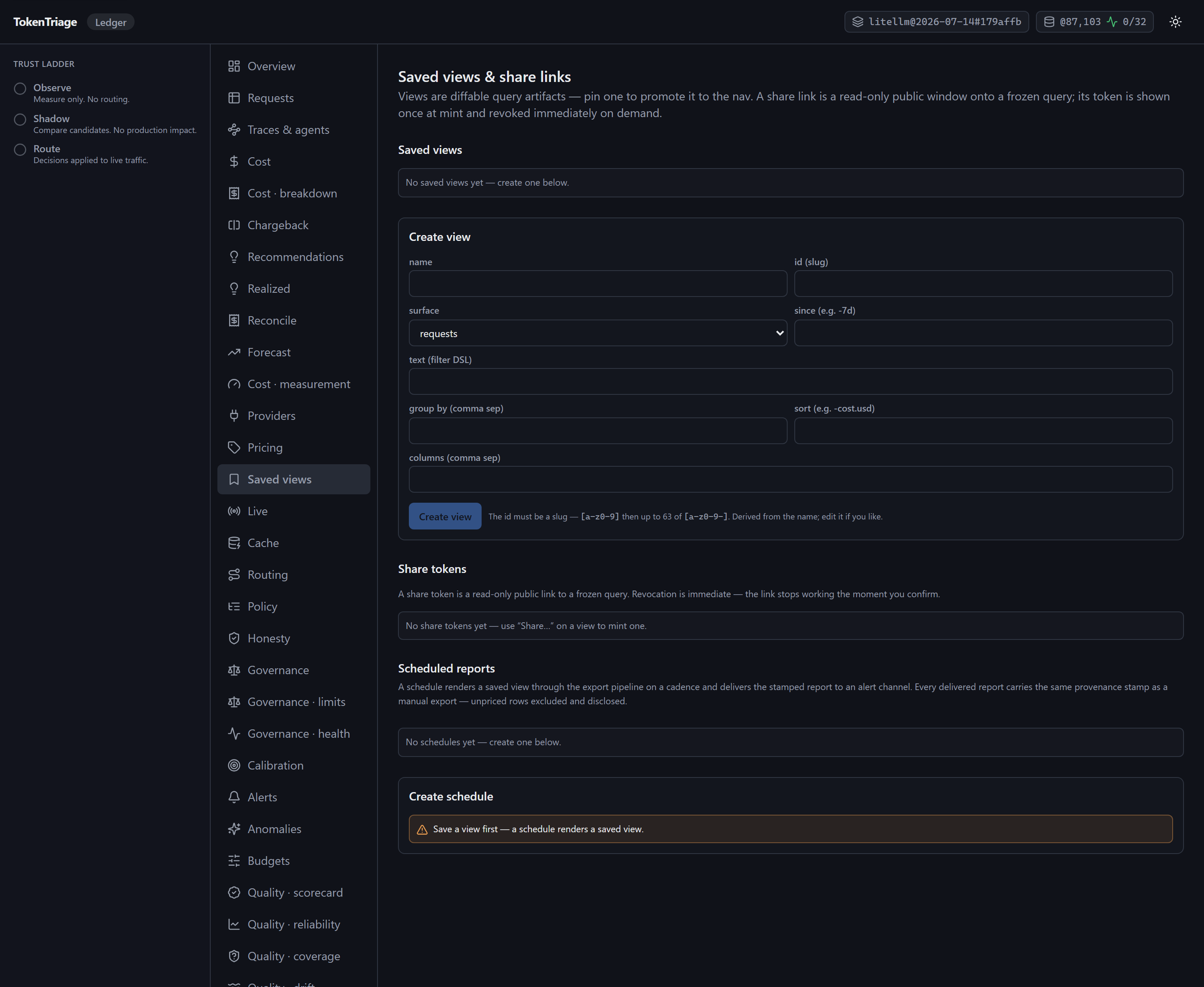Image resolution: width=1204 pixels, height=987 pixels.
Task: Click the Pricing tag icon
Action: click(234, 448)
